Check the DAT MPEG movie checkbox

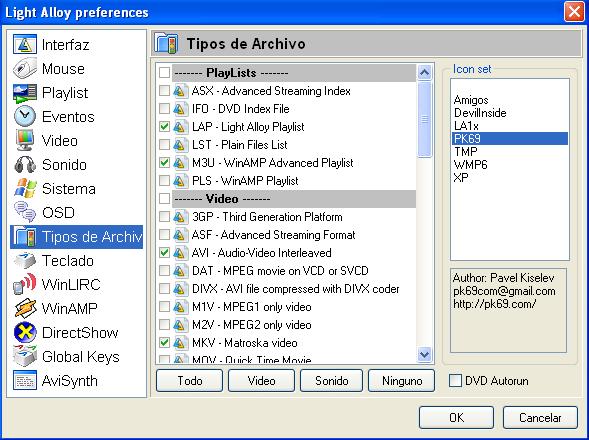(164, 271)
